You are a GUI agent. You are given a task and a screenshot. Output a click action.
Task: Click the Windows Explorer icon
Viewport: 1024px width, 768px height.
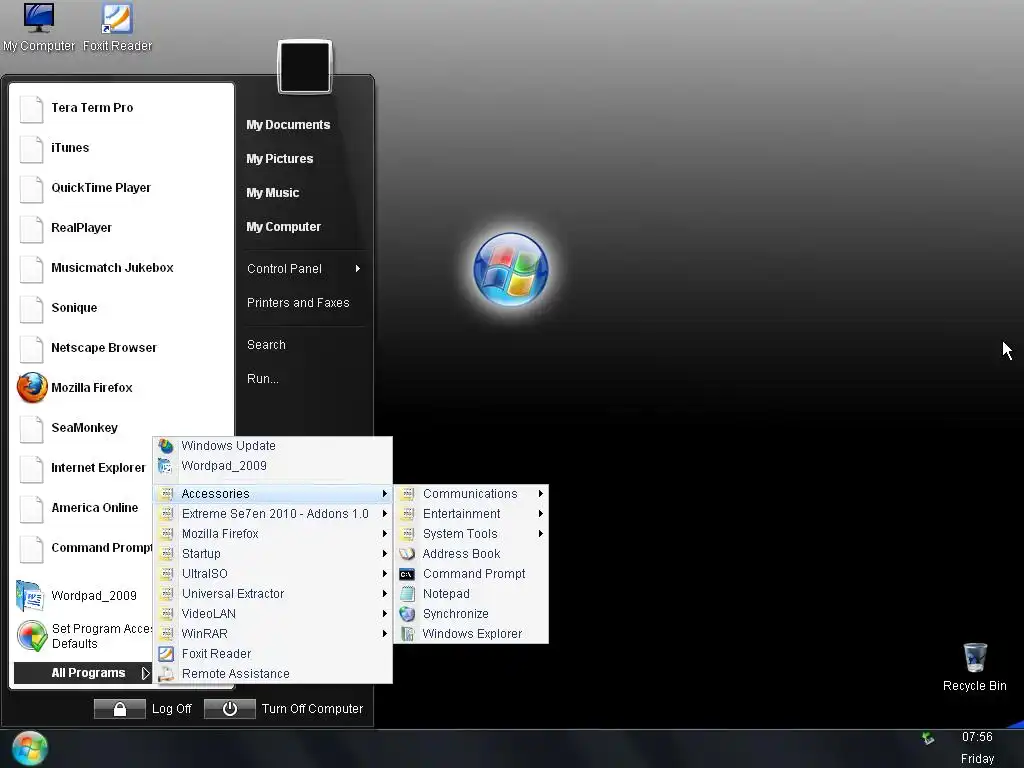(x=408, y=634)
